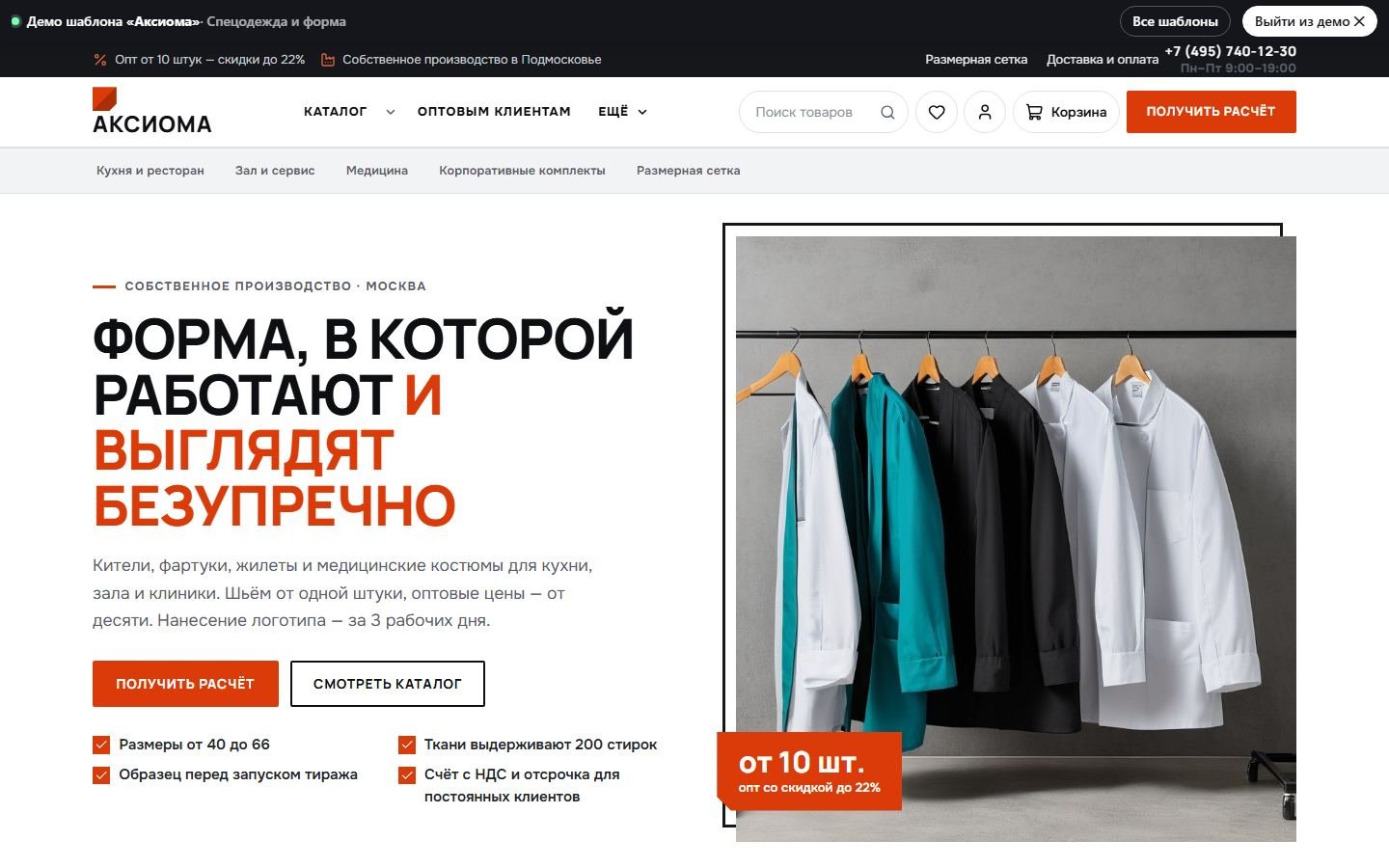
Task: Select the Кухня и ресторан category
Action: click(x=150, y=171)
